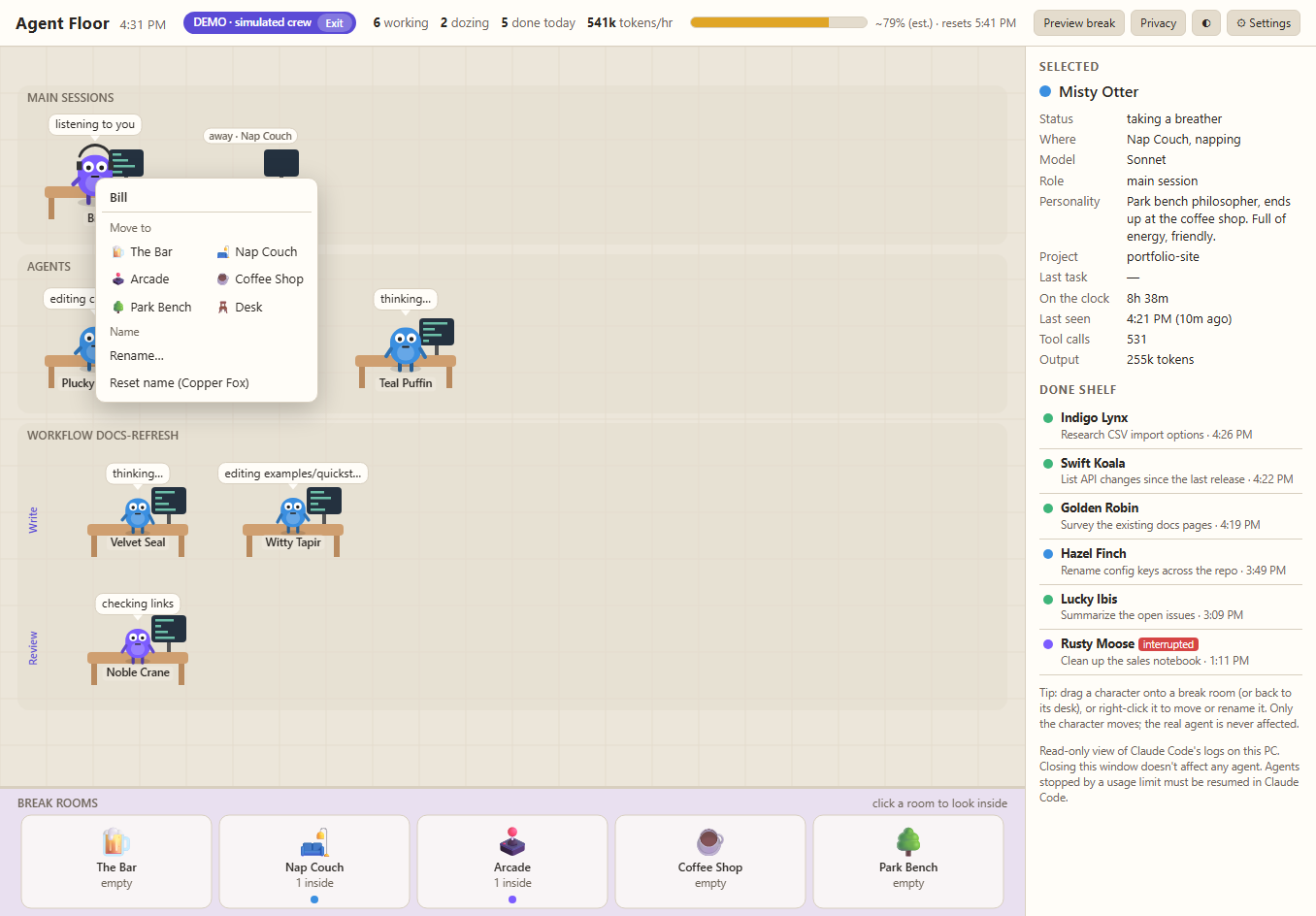Select the interrupted Rusty Moose entry
This screenshot has width=1316, height=916.
1170,652
